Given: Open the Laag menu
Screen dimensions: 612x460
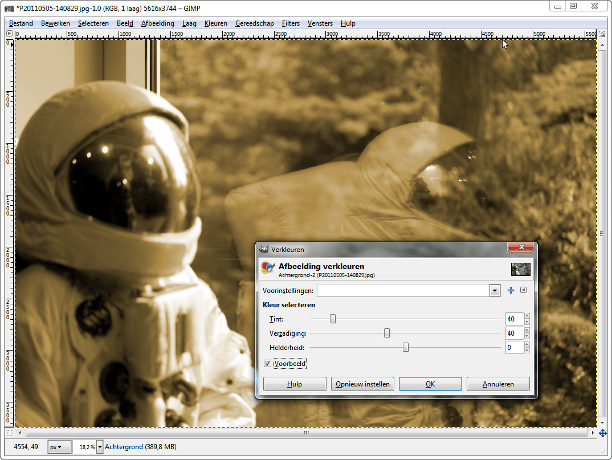Looking at the screenshot, I should click(x=189, y=23).
